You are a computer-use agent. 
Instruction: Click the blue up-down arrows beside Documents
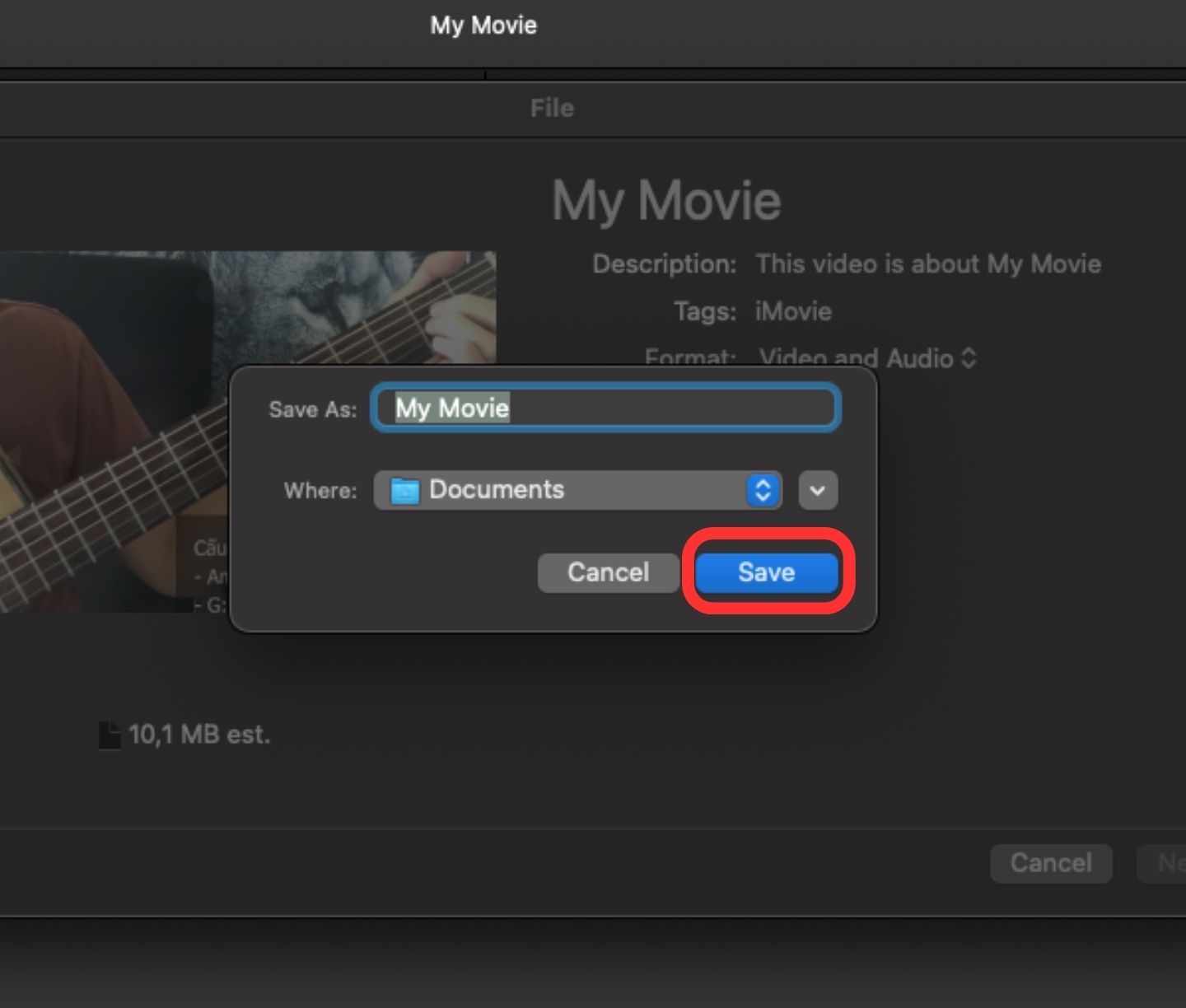tap(763, 490)
